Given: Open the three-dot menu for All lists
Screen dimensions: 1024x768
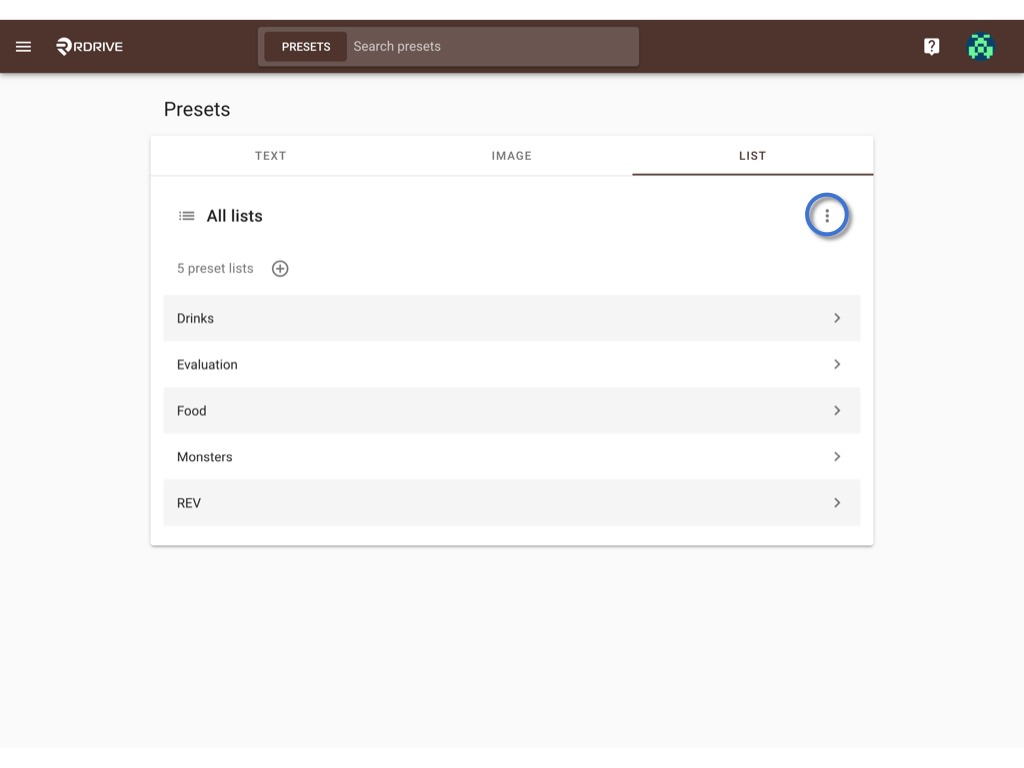Looking at the screenshot, I should (x=827, y=216).
